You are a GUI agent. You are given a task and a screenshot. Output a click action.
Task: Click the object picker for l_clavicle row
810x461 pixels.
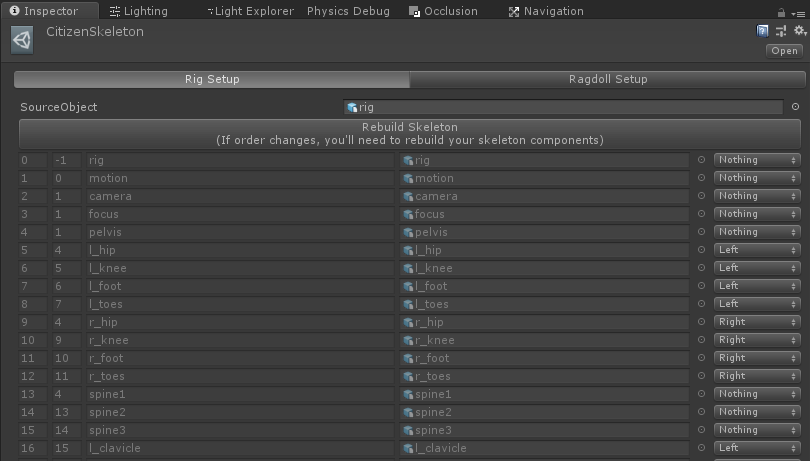point(702,448)
